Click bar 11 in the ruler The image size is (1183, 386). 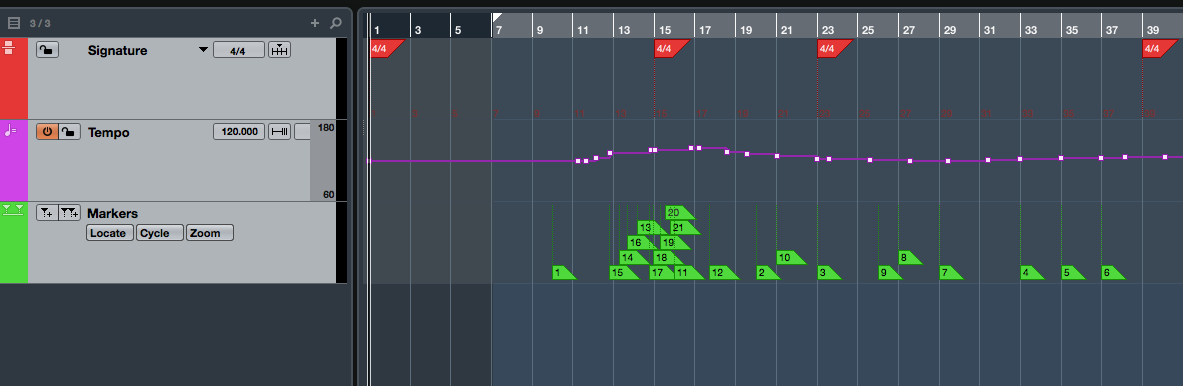tap(582, 30)
